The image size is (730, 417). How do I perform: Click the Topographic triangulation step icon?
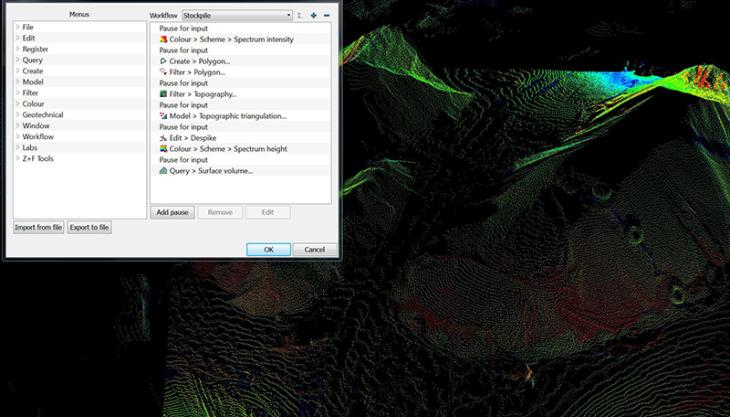tap(163, 116)
